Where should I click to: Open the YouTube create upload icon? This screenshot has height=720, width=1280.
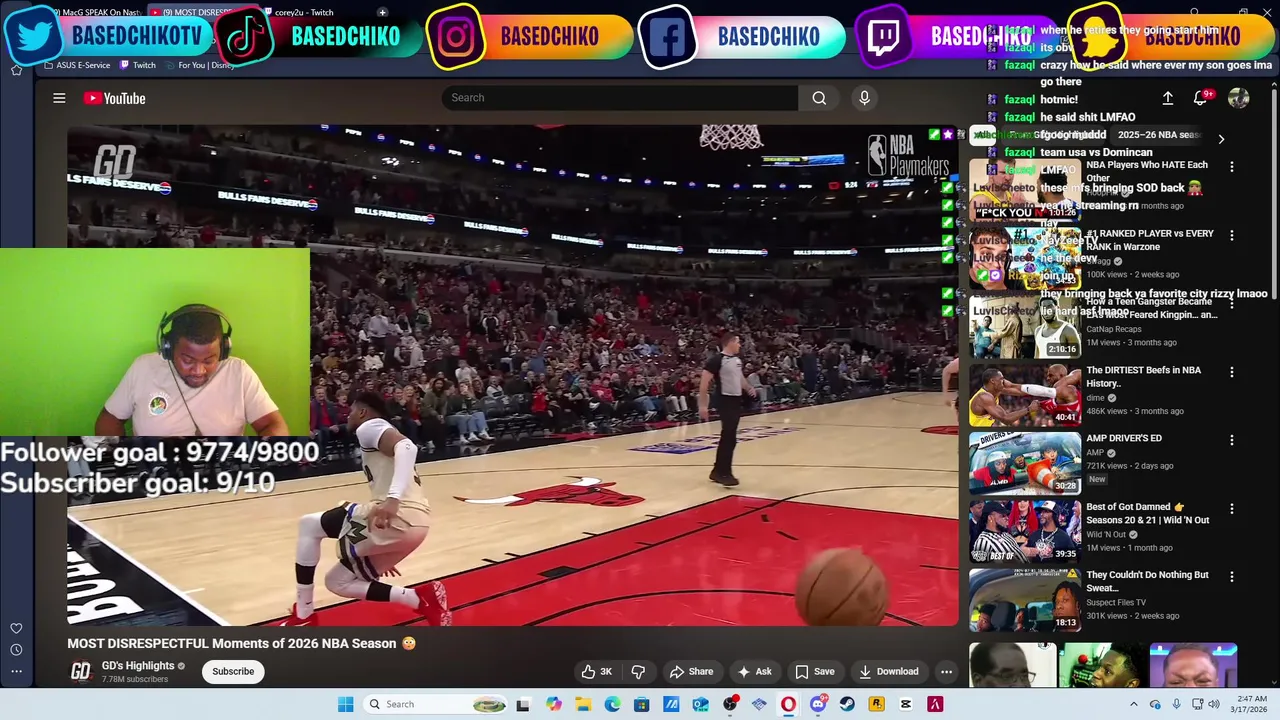point(1167,98)
